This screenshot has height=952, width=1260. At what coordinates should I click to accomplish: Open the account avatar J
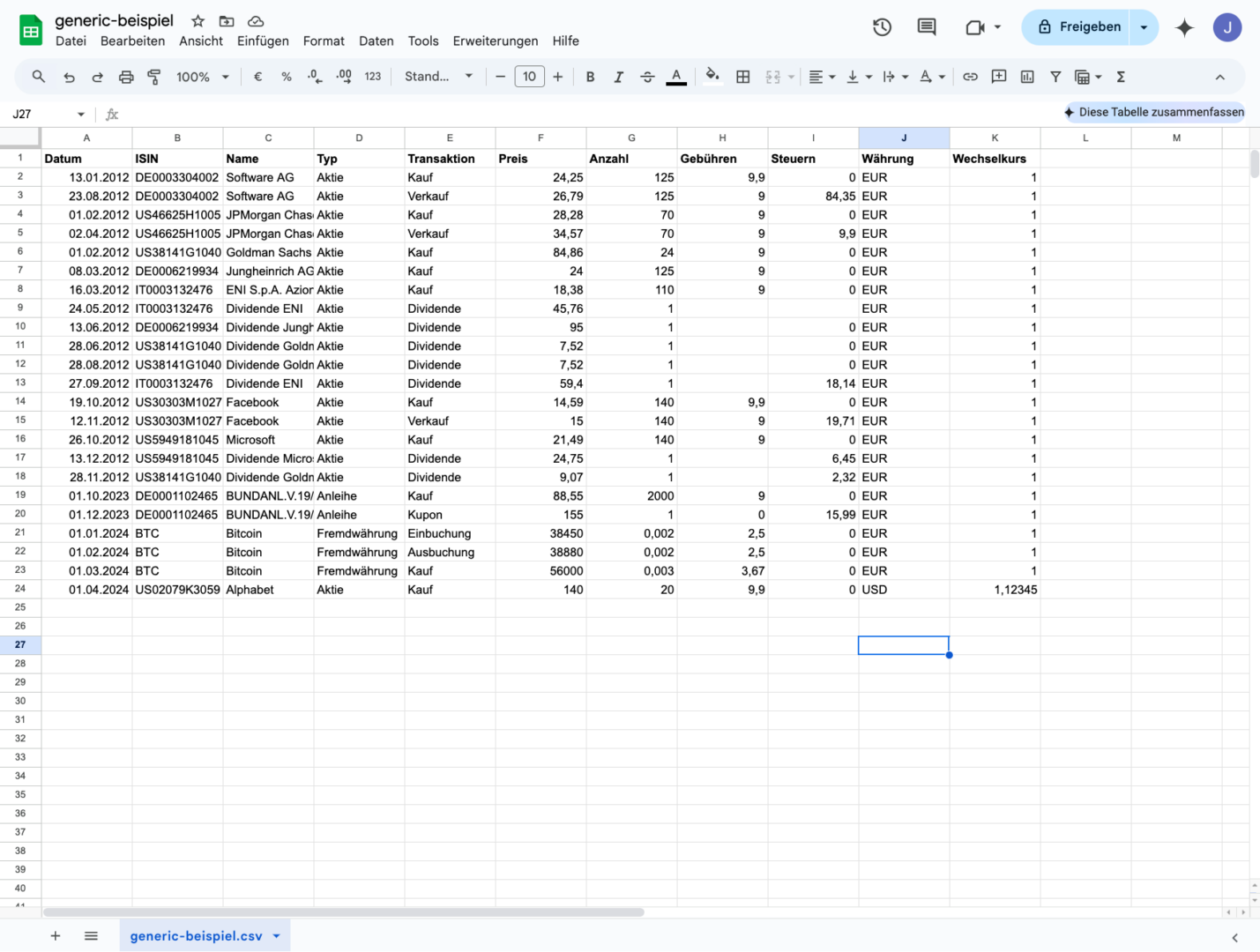pos(1227,27)
